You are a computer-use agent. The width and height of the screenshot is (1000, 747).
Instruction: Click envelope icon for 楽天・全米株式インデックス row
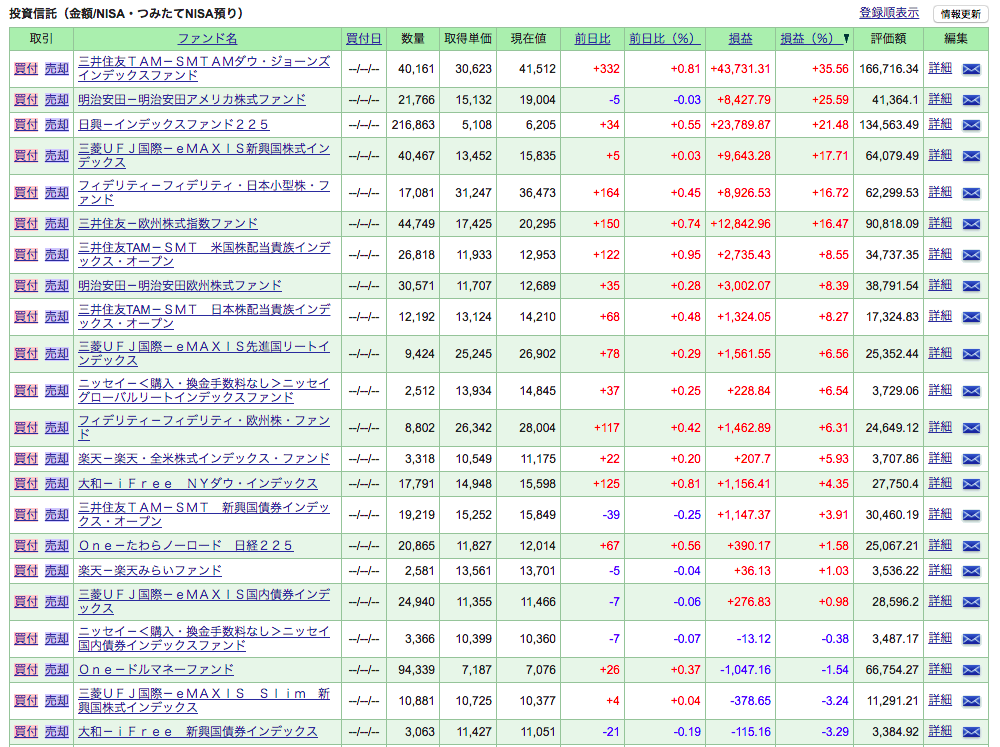(971, 459)
